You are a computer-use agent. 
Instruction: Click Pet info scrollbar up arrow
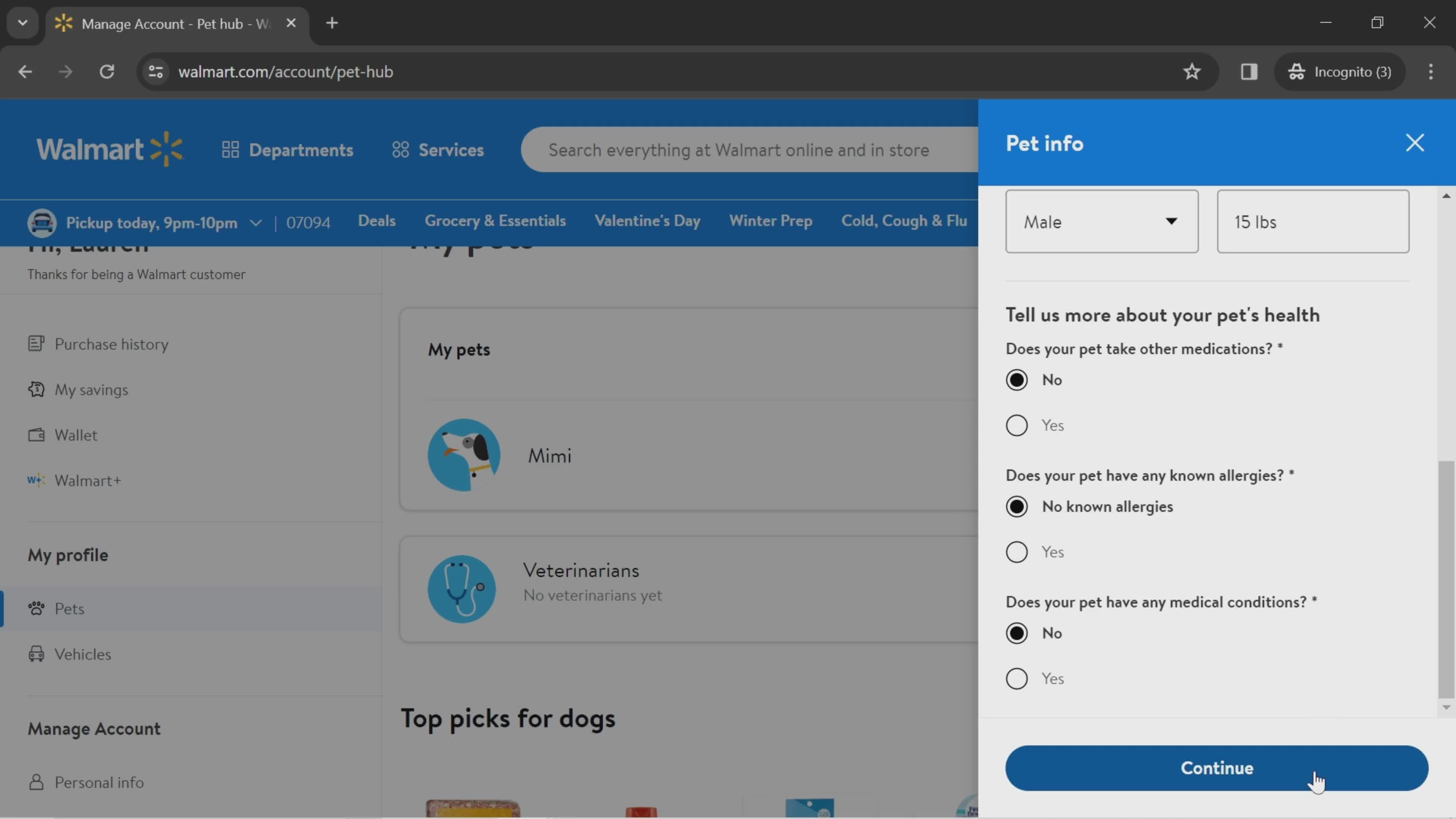tap(1446, 196)
